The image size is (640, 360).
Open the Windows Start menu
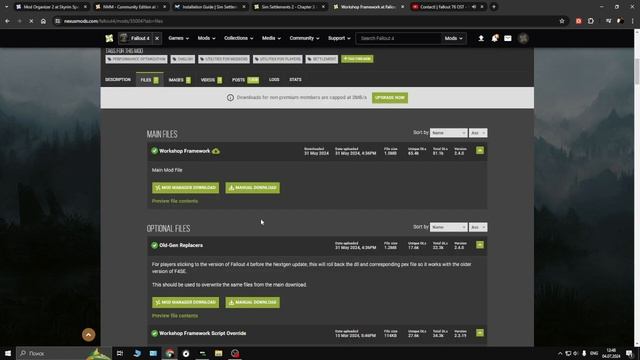[x=8, y=353]
